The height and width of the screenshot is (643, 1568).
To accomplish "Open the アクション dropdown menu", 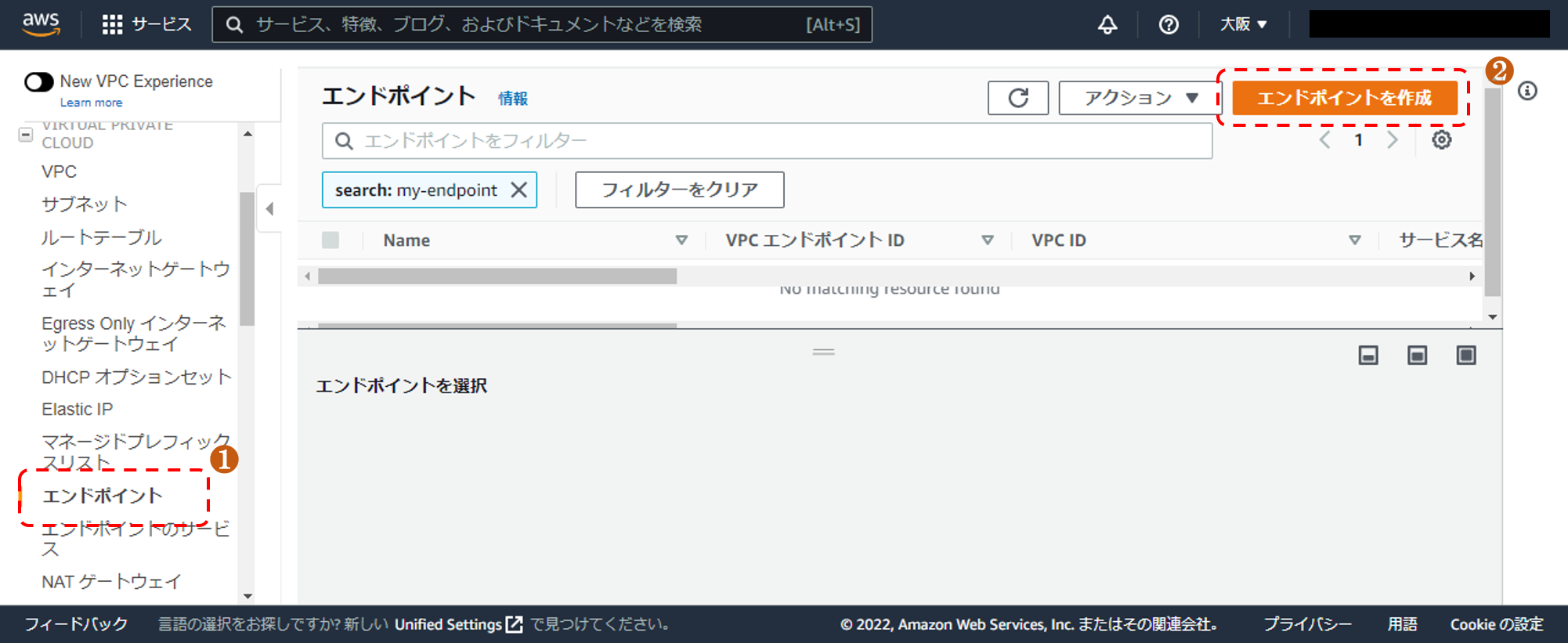I will coord(1139,98).
